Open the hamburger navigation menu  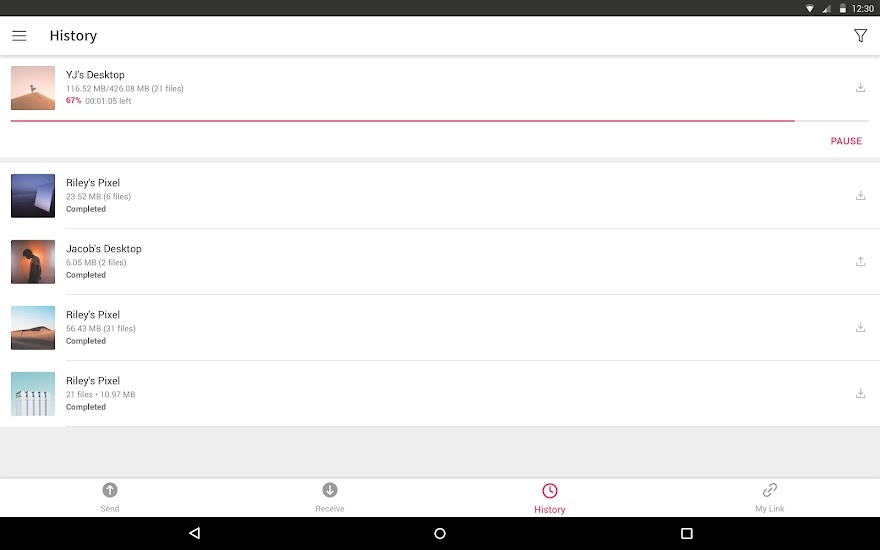click(x=19, y=36)
